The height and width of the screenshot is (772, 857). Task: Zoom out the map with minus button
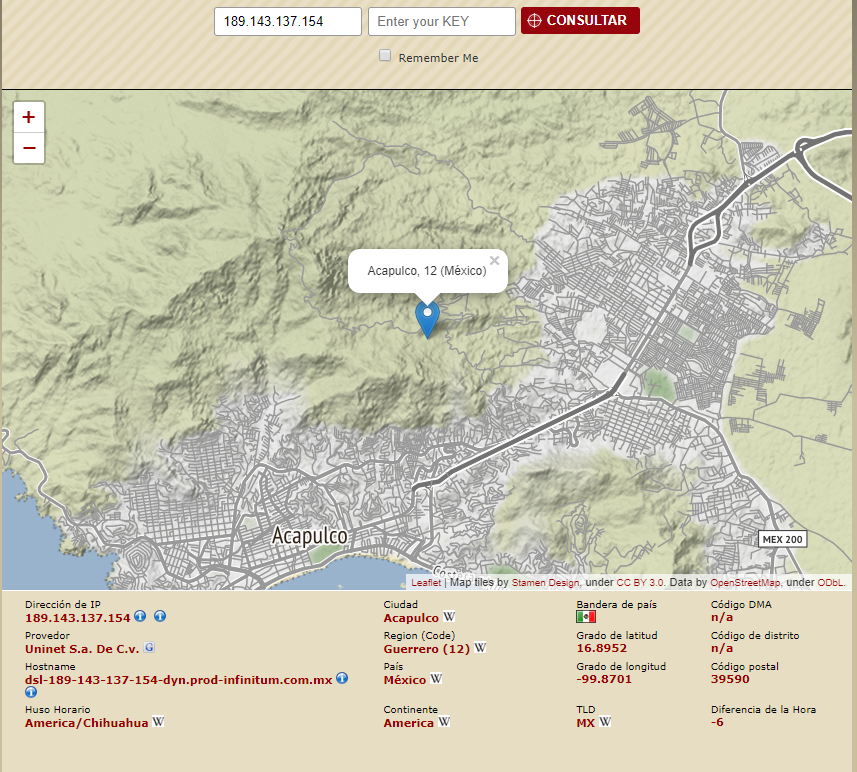click(x=29, y=148)
